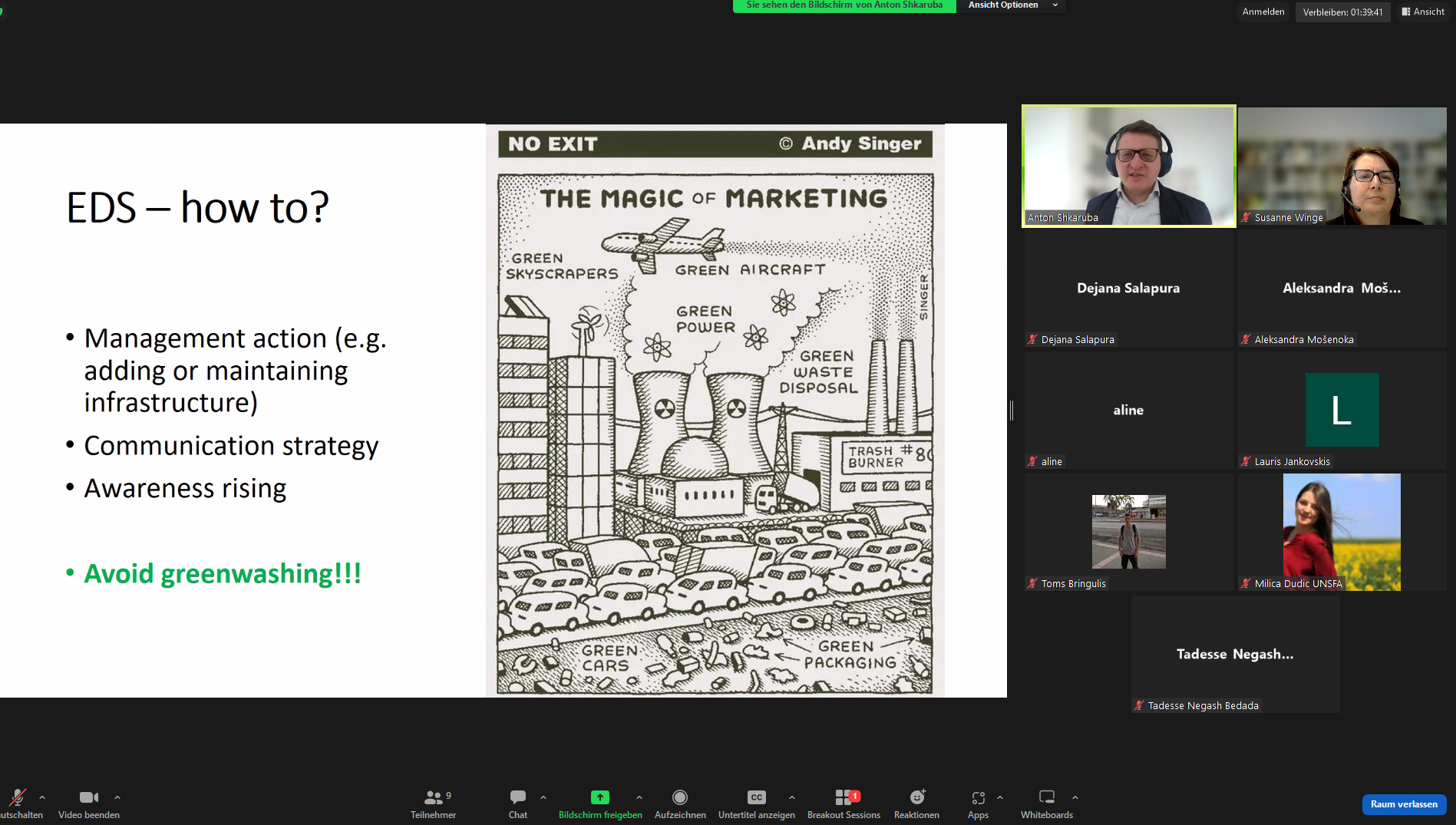Click Milica Dudic UNSFA's profile photo

click(x=1342, y=532)
